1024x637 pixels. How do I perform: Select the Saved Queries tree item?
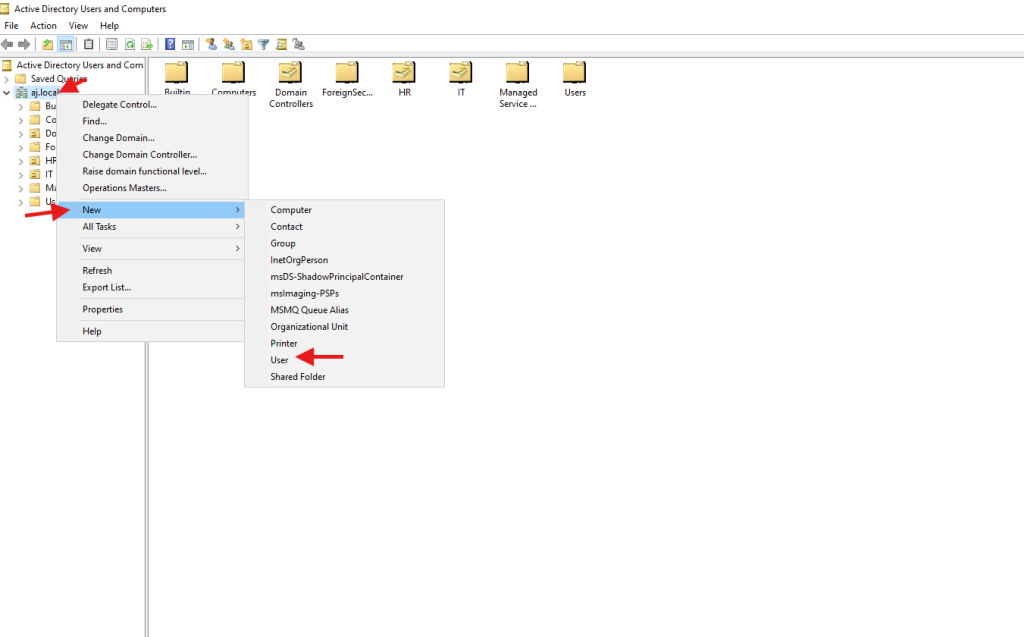coord(56,79)
